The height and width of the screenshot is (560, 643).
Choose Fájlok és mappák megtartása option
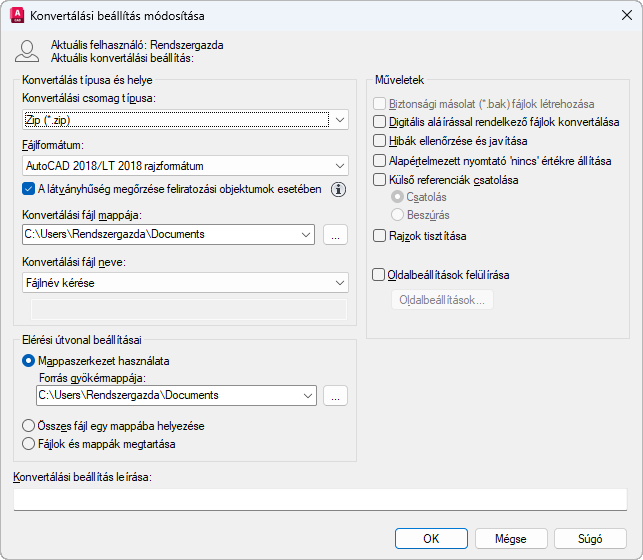pyautogui.click(x=28, y=444)
